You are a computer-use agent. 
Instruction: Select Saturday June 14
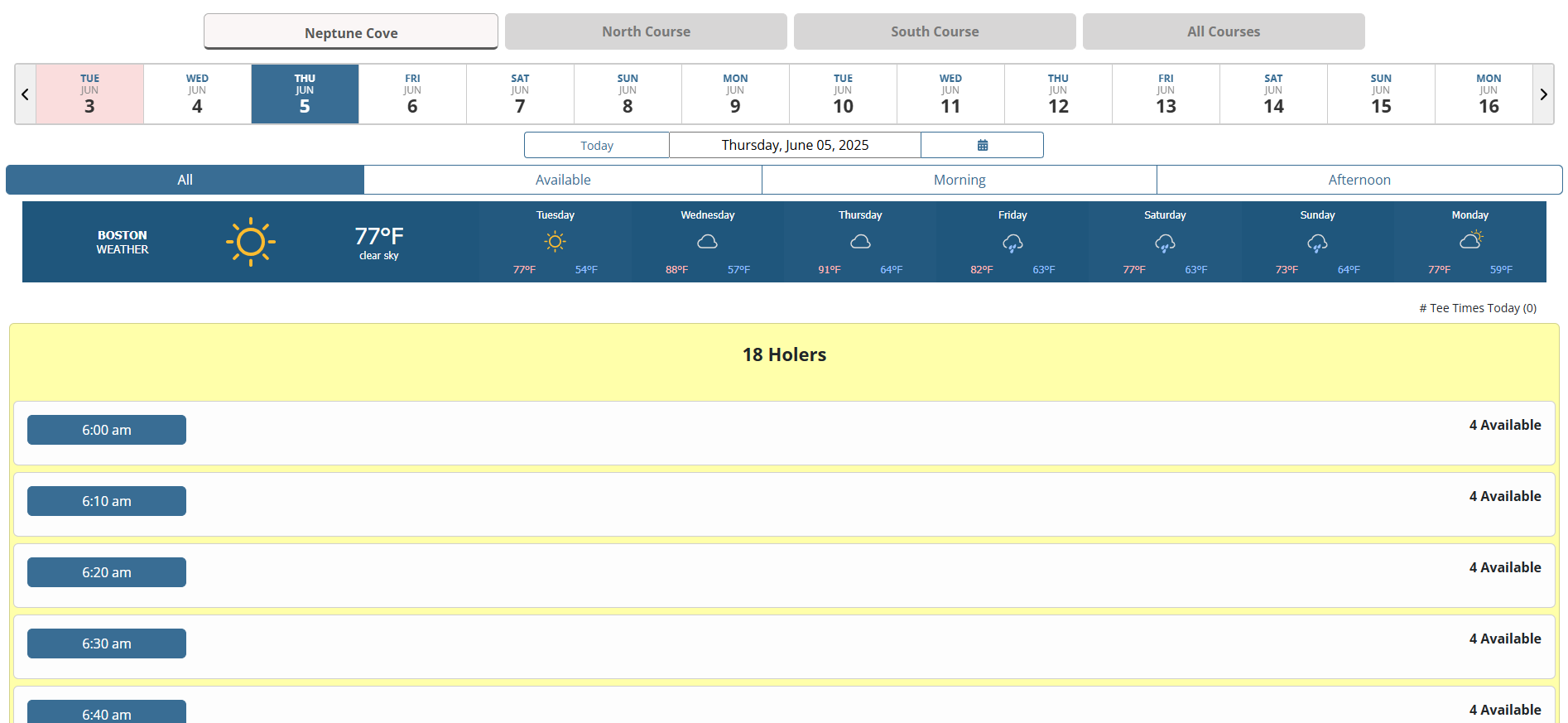1273,94
